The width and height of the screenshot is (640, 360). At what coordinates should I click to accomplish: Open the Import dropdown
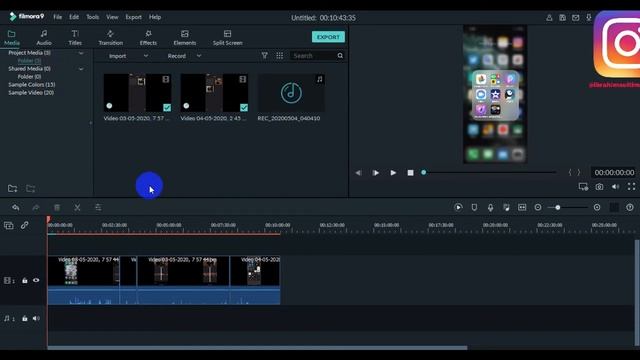pyautogui.click(x=128, y=56)
